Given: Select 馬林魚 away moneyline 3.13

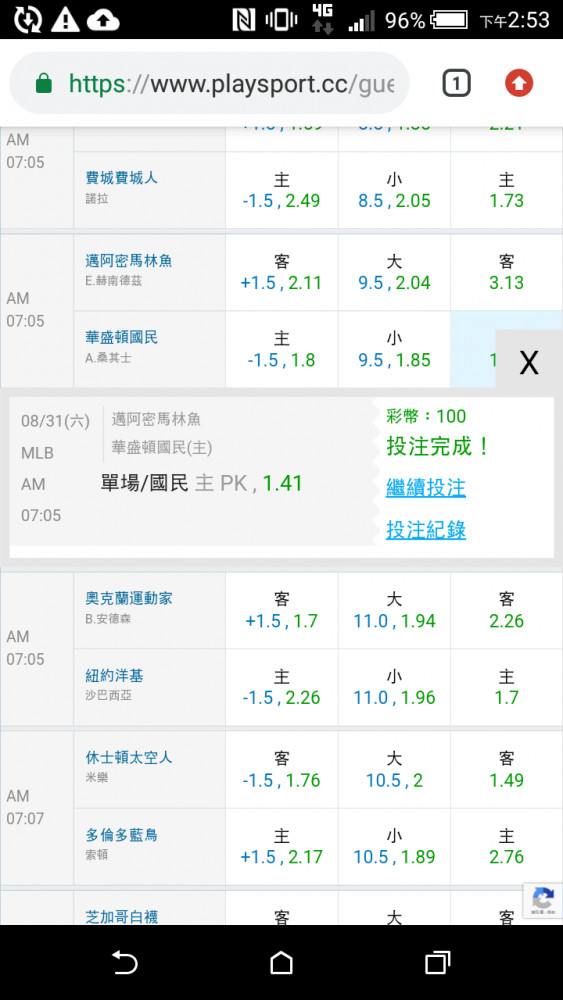Looking at the screenshot, I should 506,272.
